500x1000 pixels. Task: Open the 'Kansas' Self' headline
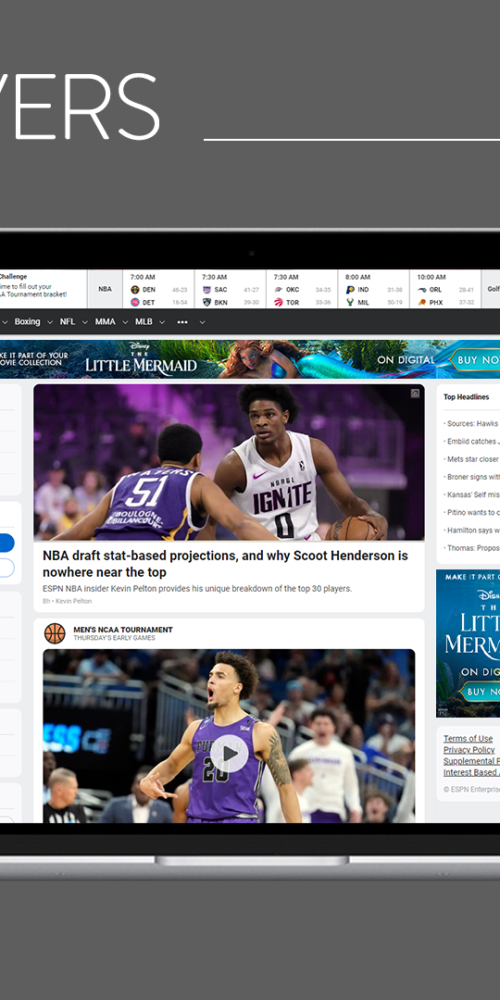pos(472,495)
